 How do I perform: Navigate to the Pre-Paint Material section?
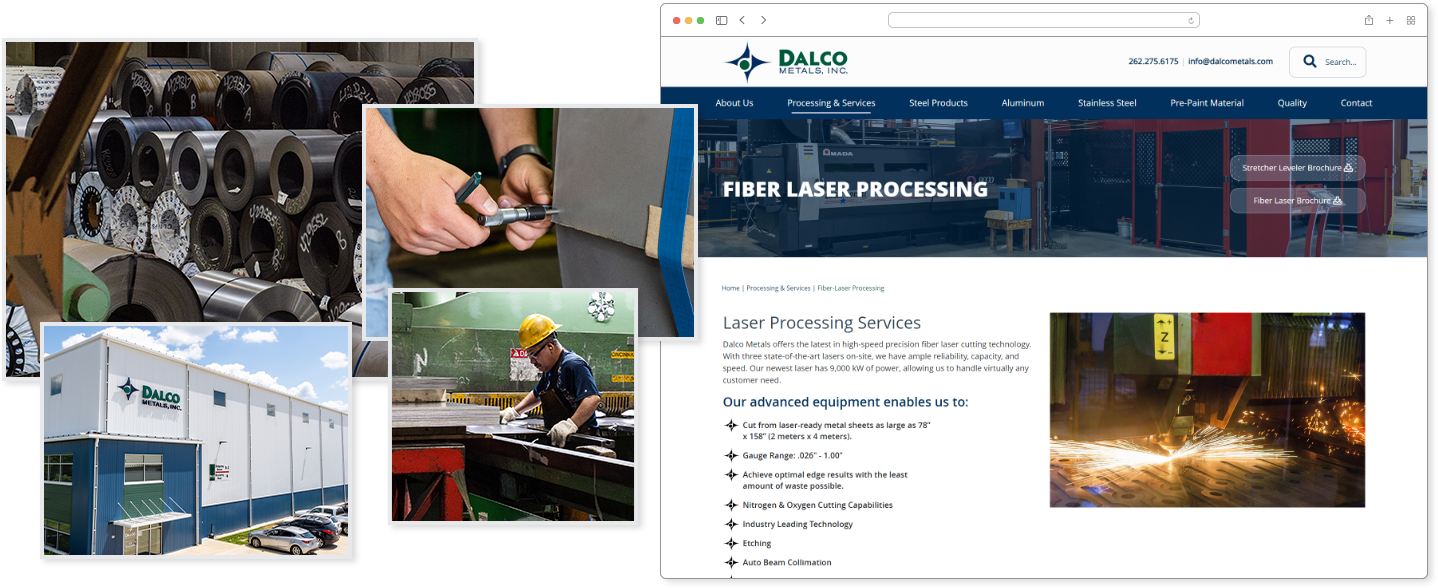[x=1207, y=102]
